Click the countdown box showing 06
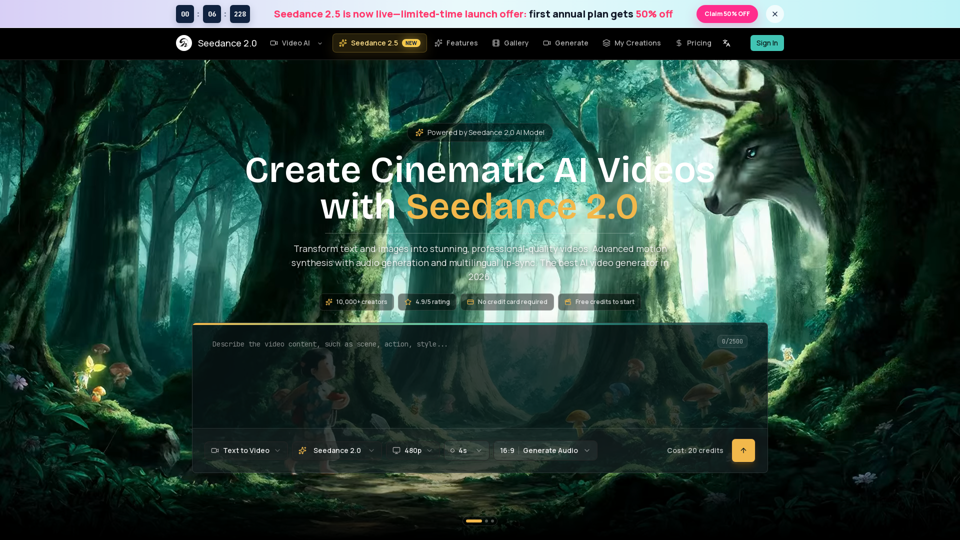Screen dimensions: 960x540 click(x=212, y=14)
